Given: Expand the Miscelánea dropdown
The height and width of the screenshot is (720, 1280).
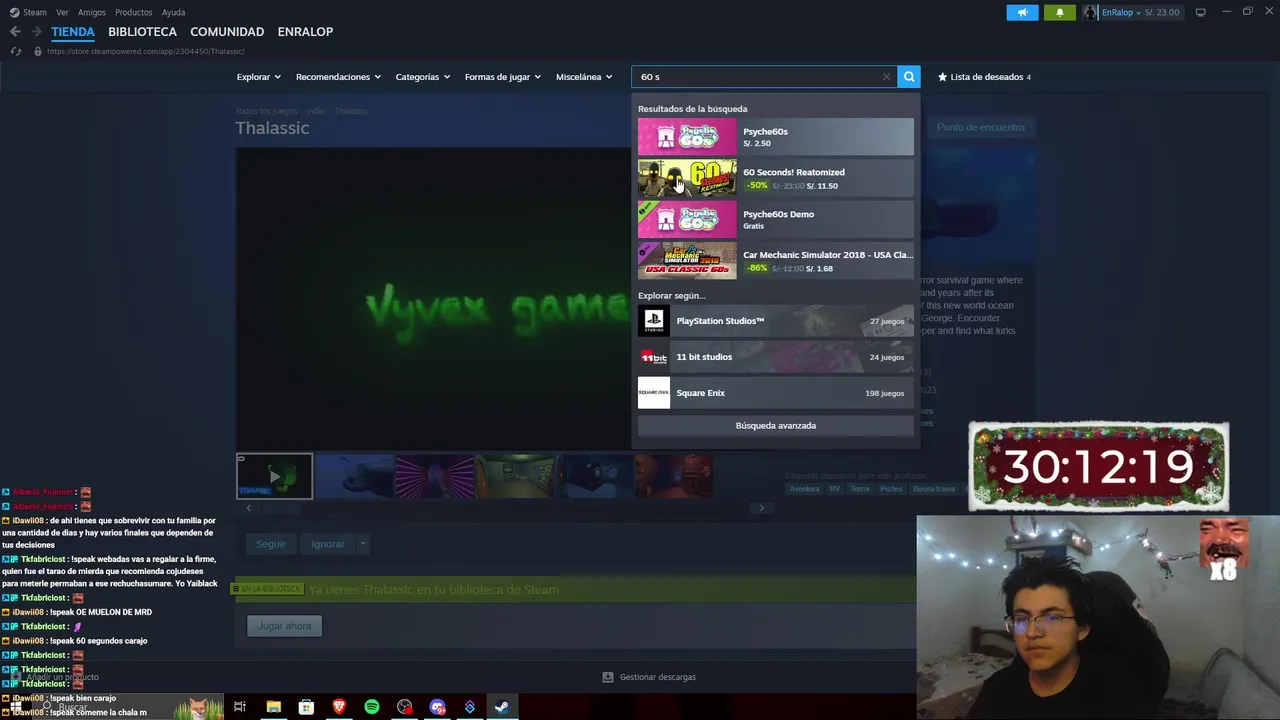Looking at the screenshot, I should tap(584, 77).
